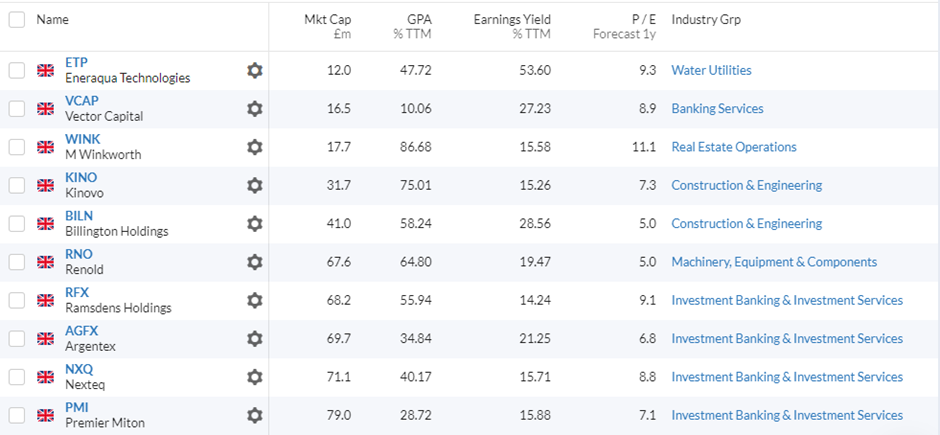This screenshot has width=940, height=435.
Task: Sort by P / E Forecast column
Action: (x=624, y=26)
